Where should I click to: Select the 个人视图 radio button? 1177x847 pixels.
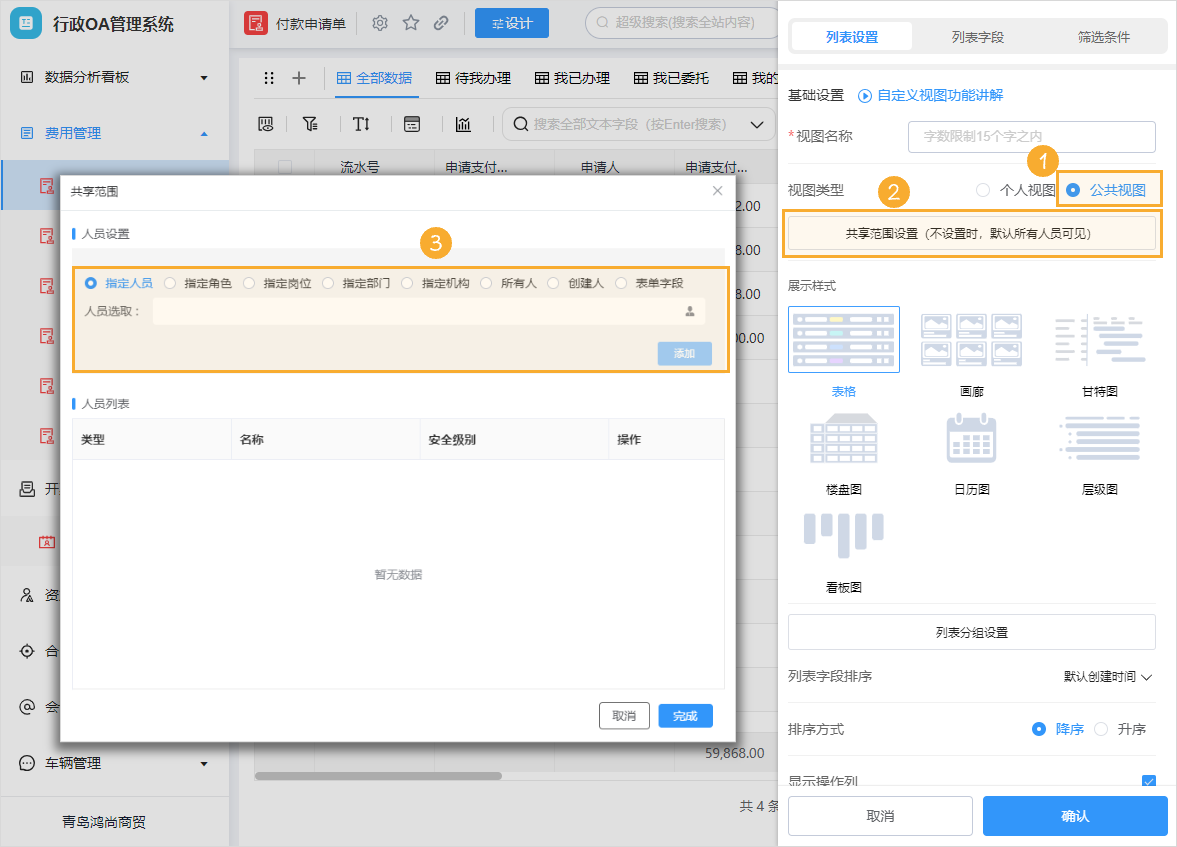983,189
